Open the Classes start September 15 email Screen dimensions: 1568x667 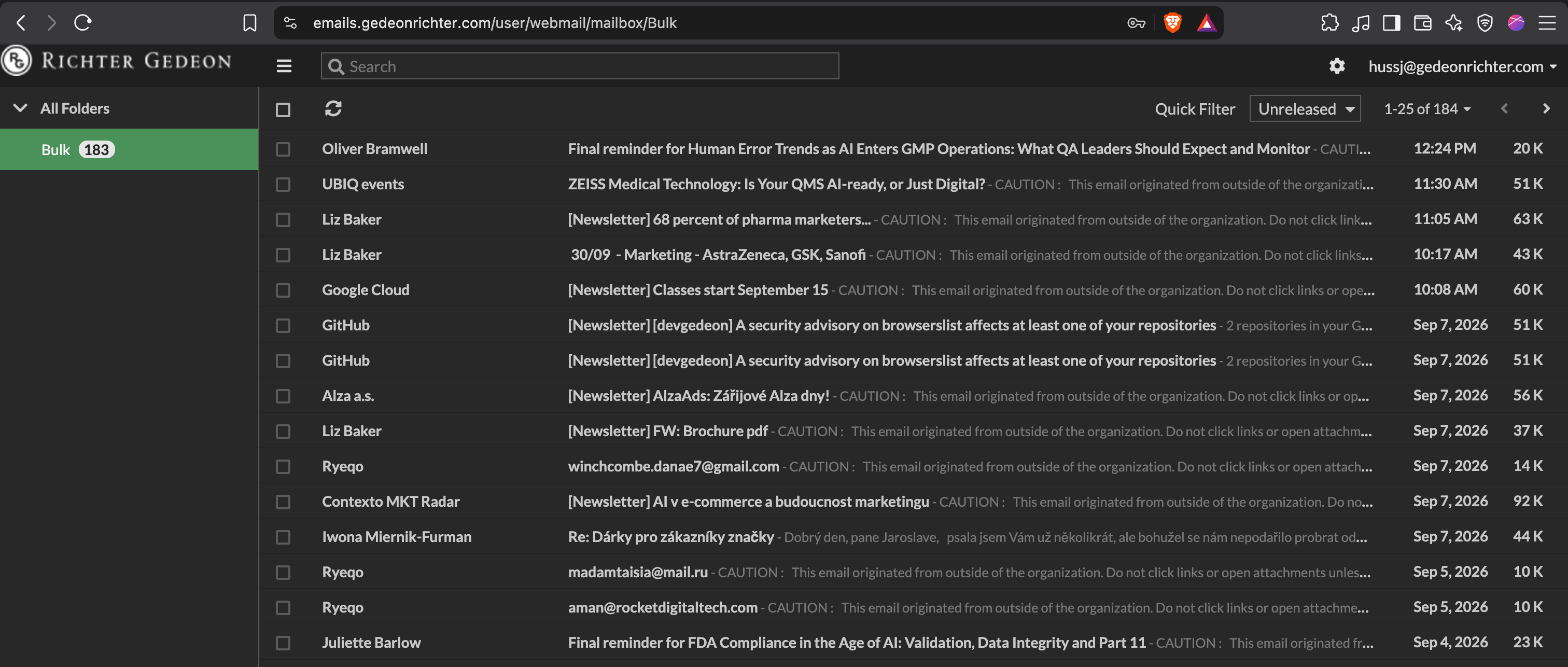click(x=697, y=290)
